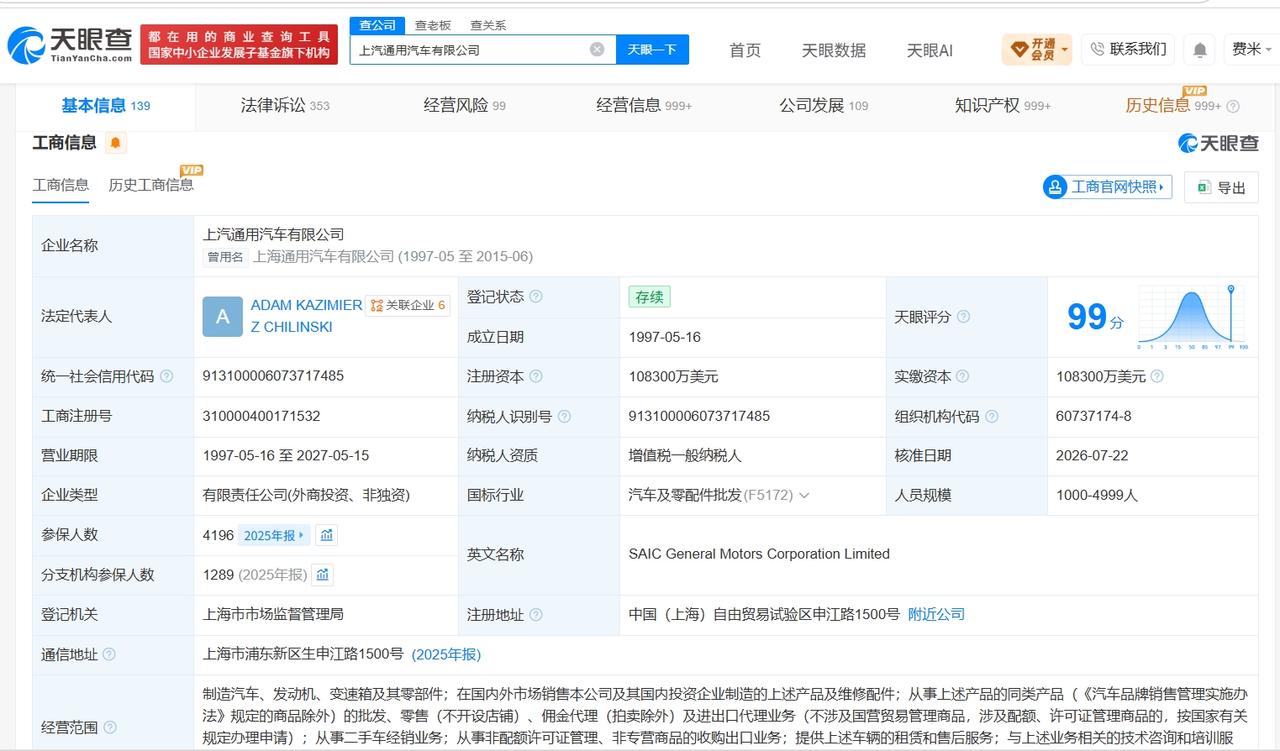Click the 工商注册号 value 310000400171532
Screen dimensions: 1280x751
click(x=261, y=416)
